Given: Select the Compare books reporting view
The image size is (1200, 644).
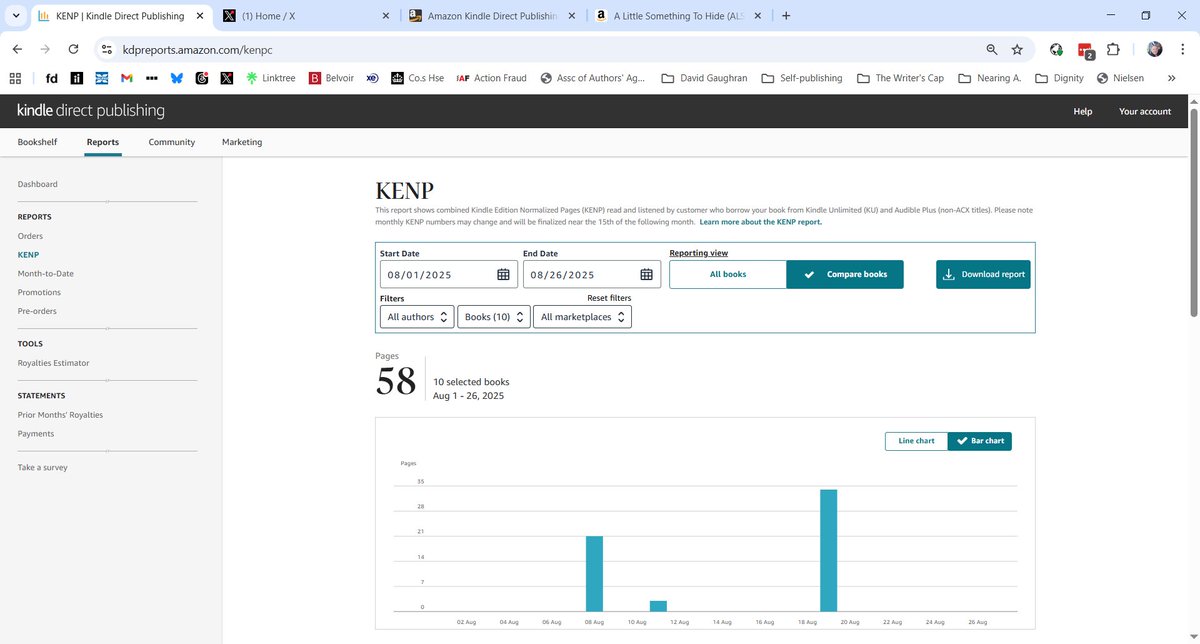Looking at the screenshot, I should pyautogui.click(x=845, y=274).
